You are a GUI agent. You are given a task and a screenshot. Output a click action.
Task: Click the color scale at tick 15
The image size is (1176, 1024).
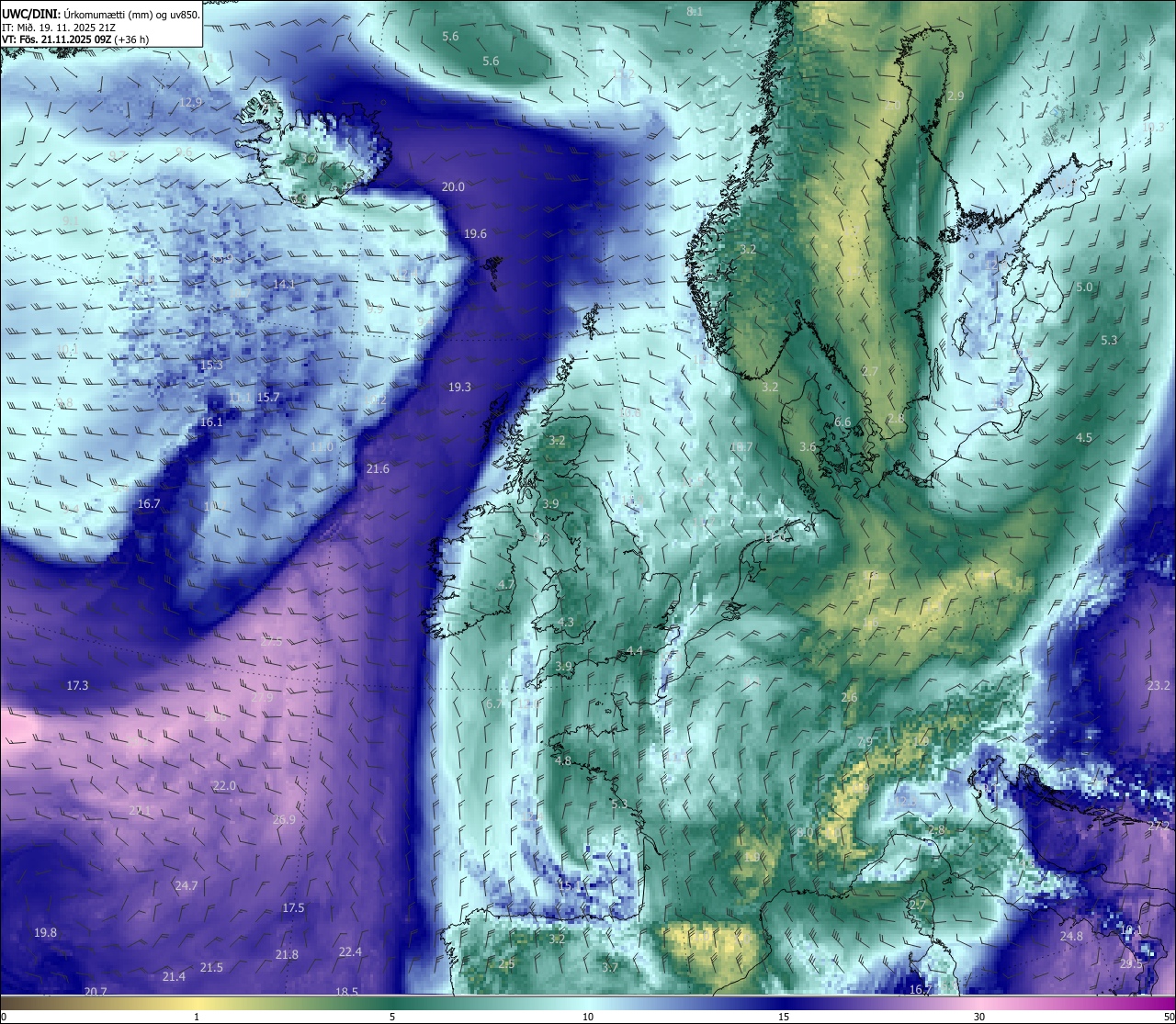(784, 1017)
